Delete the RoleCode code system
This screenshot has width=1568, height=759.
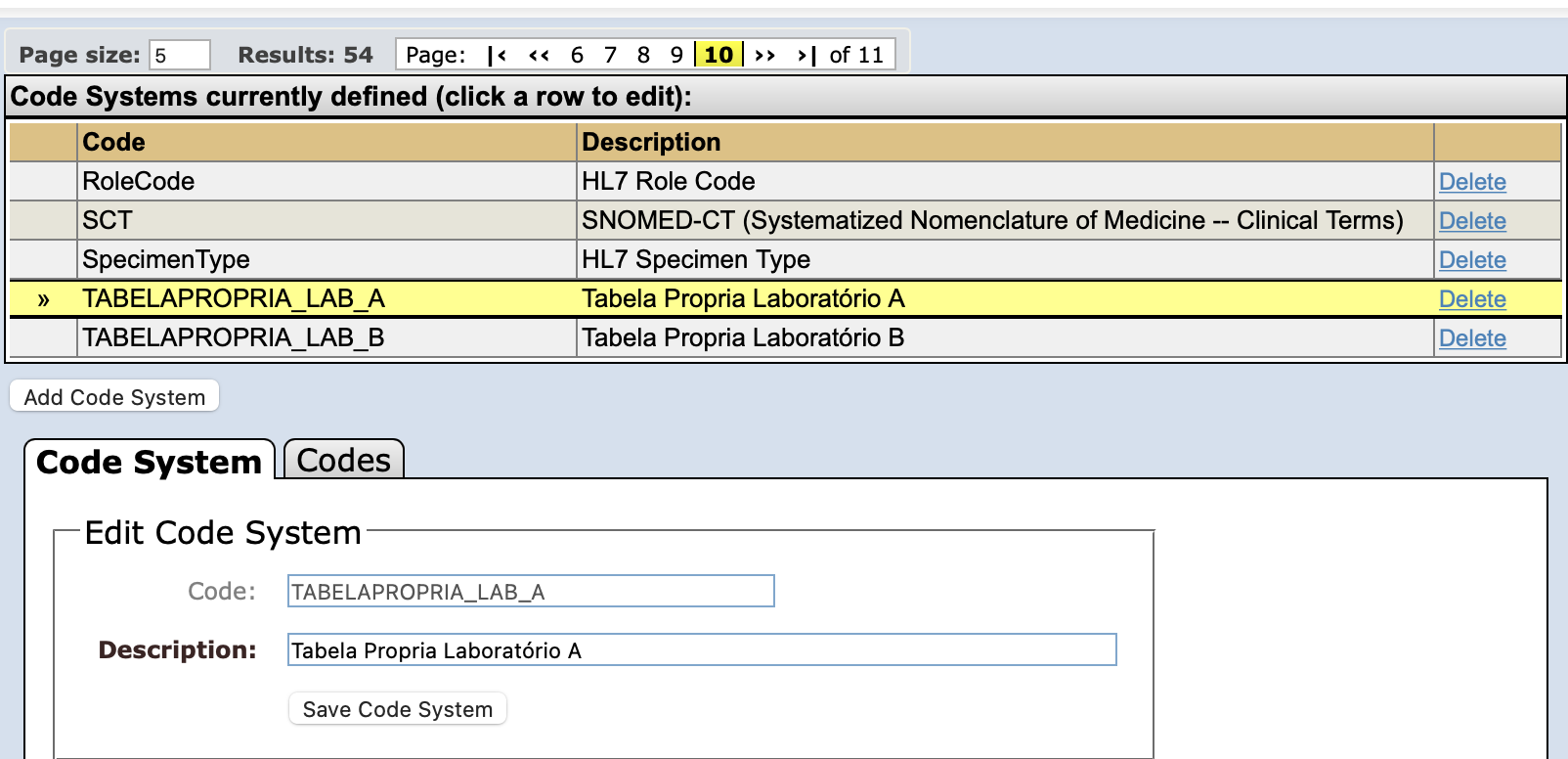(x=1472, y=182)
